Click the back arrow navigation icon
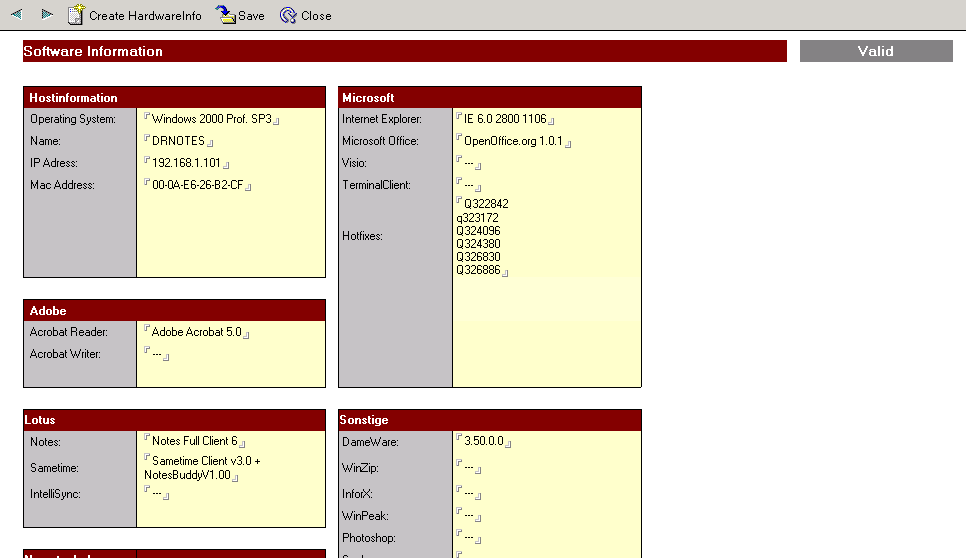This screenshot has width=966, height=558. coord(17,14)
